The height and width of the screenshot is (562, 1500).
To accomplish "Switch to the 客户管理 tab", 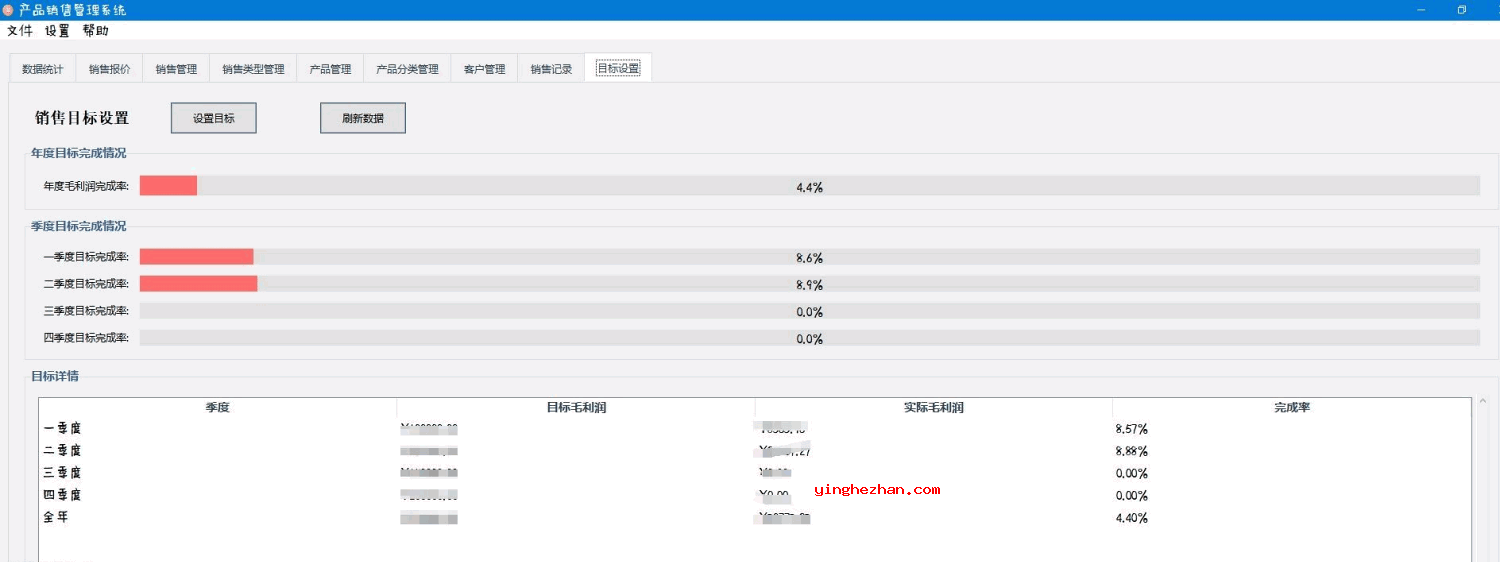I will point(484,69).
